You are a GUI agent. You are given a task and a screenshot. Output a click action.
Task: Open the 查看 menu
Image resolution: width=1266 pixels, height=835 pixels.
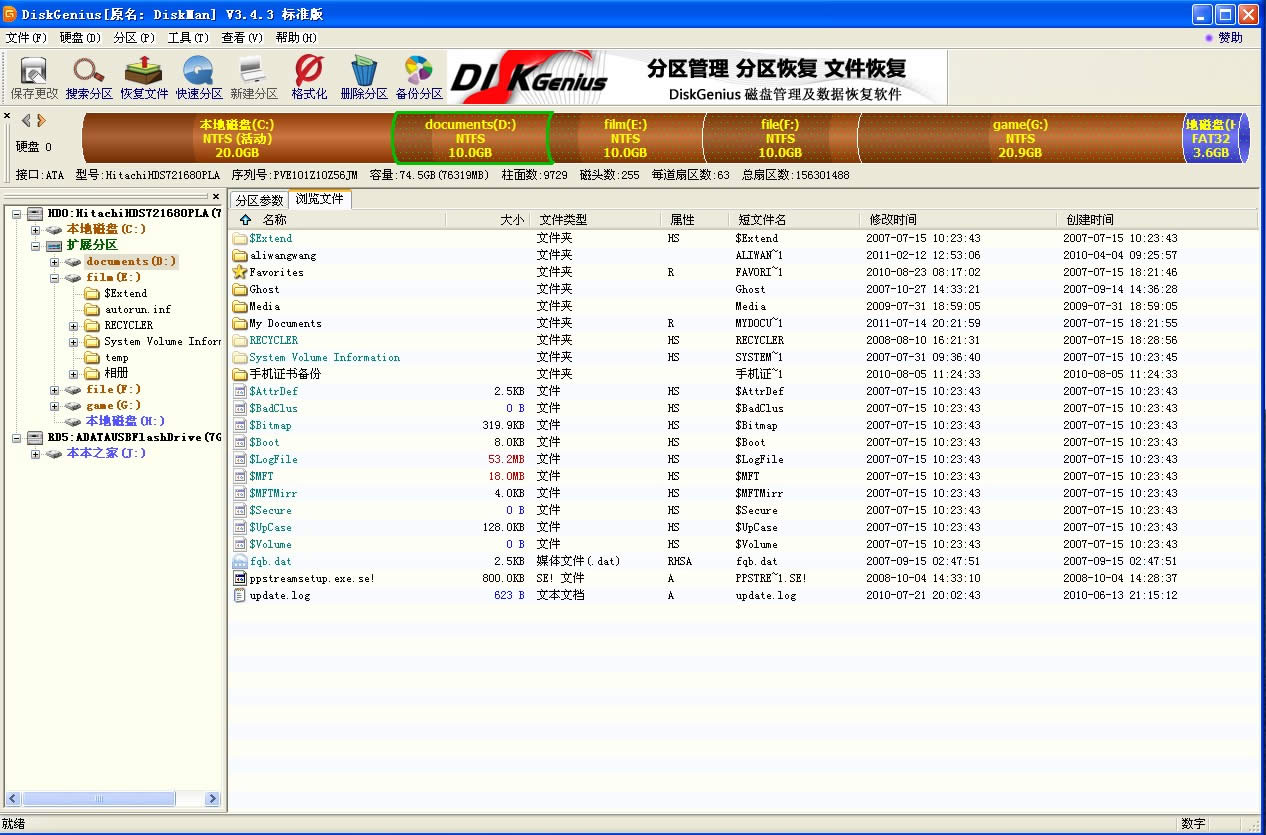click(228, 38)
